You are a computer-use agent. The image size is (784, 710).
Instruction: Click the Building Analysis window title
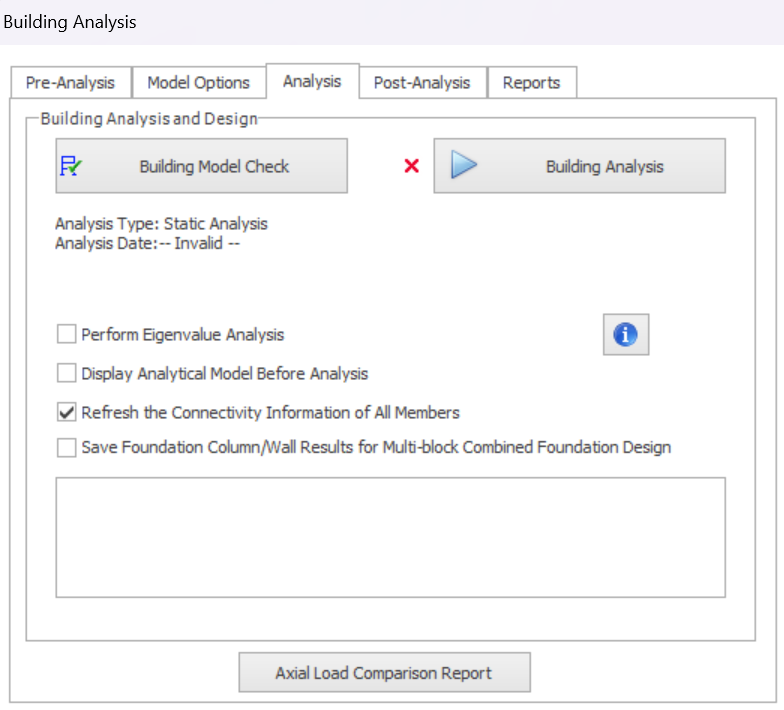coord(70,21)
